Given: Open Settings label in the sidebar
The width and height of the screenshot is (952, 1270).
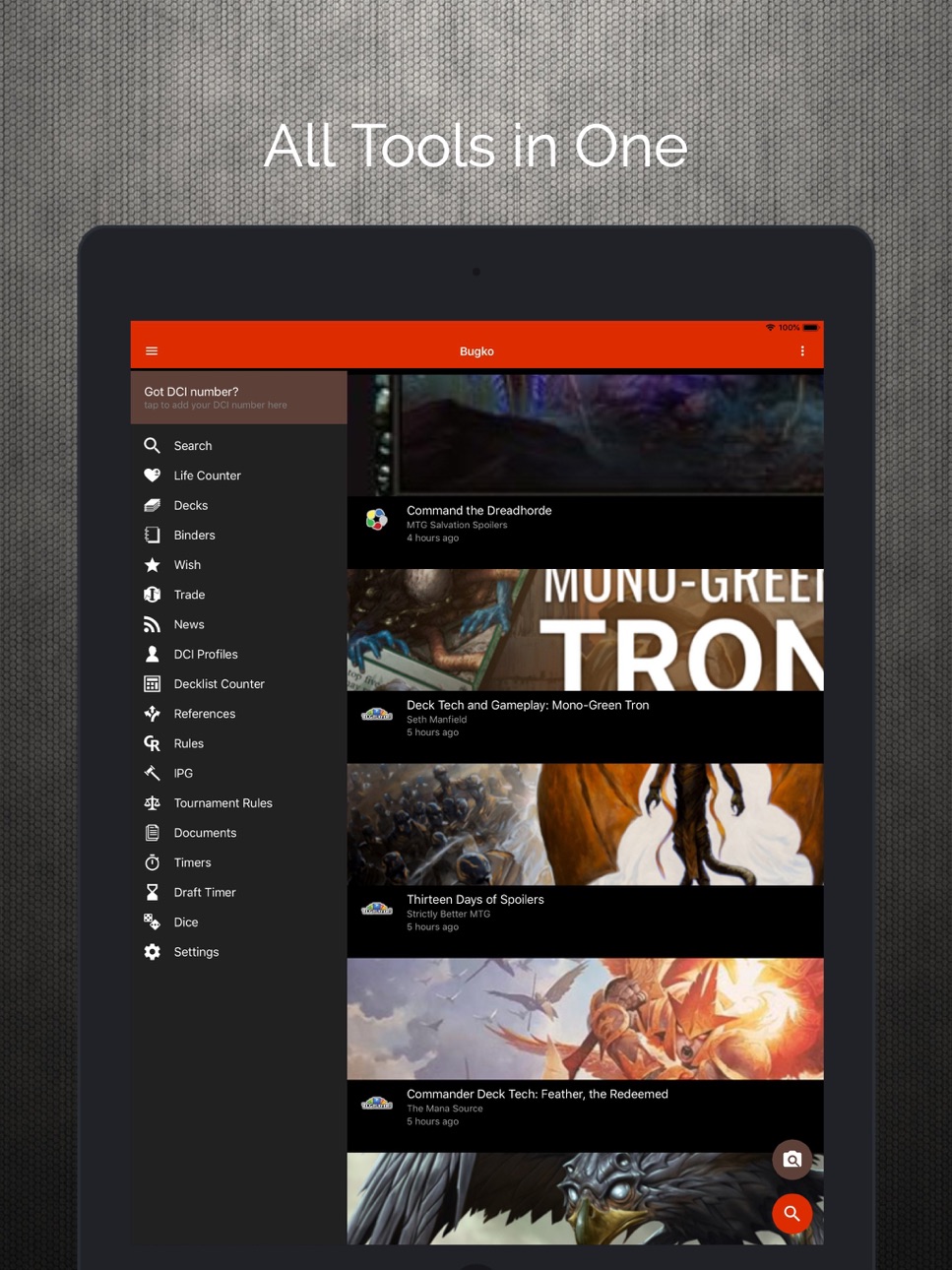Looking at the screenshot, I should click(x=196, y=952).
